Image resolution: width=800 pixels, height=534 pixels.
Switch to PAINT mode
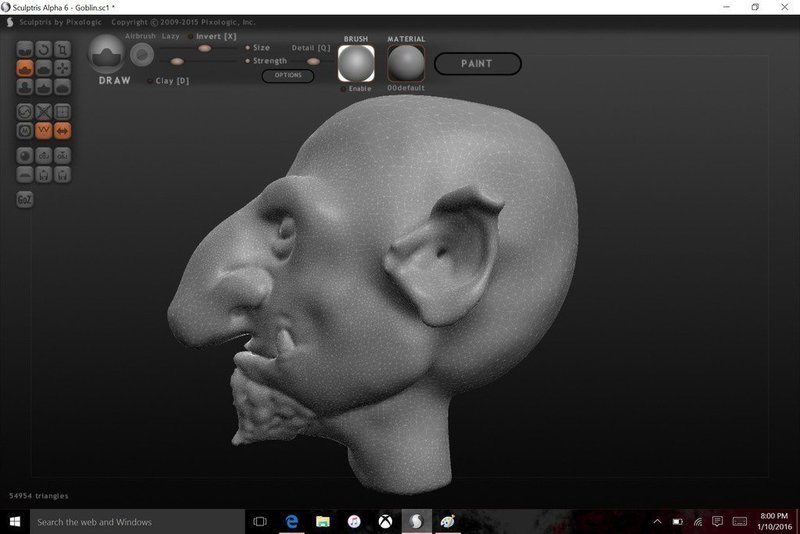point(478,64)
